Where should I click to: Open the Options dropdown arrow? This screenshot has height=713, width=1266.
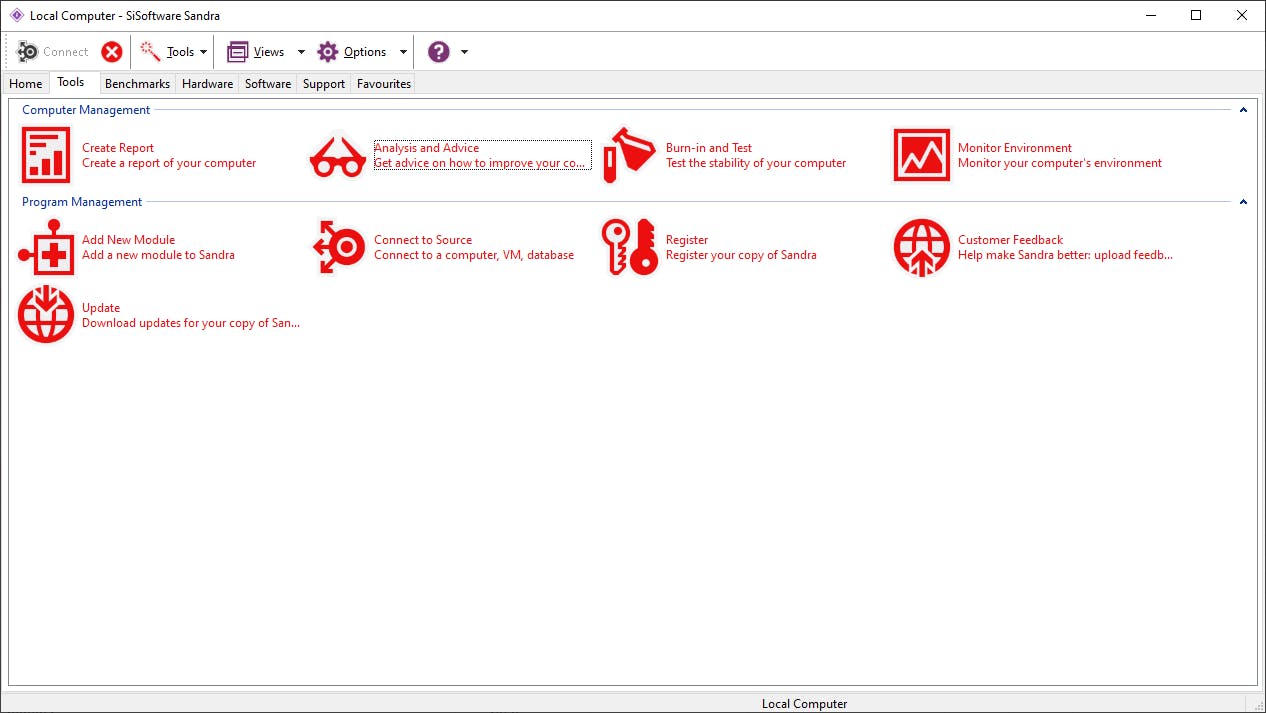click(x=403, y=52)
